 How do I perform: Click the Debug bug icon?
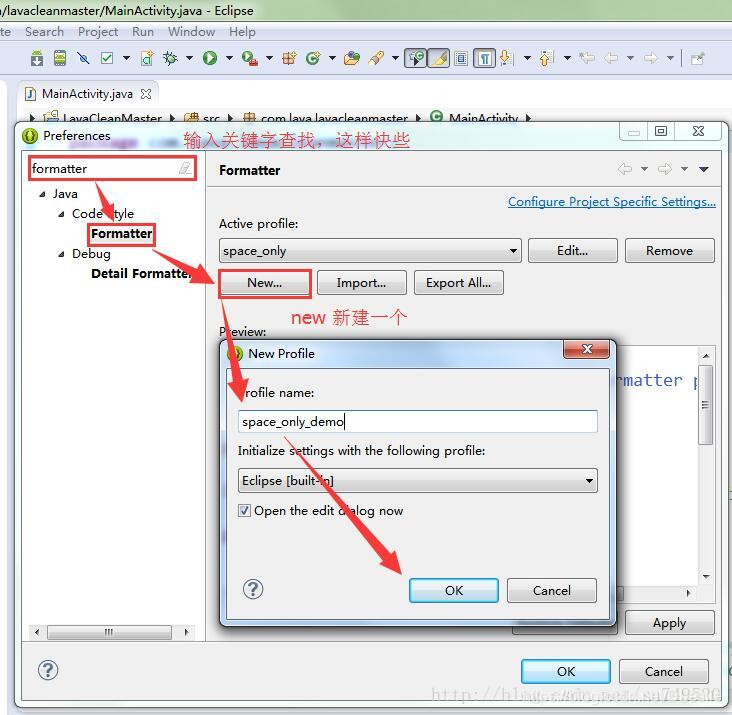point(170,58)
